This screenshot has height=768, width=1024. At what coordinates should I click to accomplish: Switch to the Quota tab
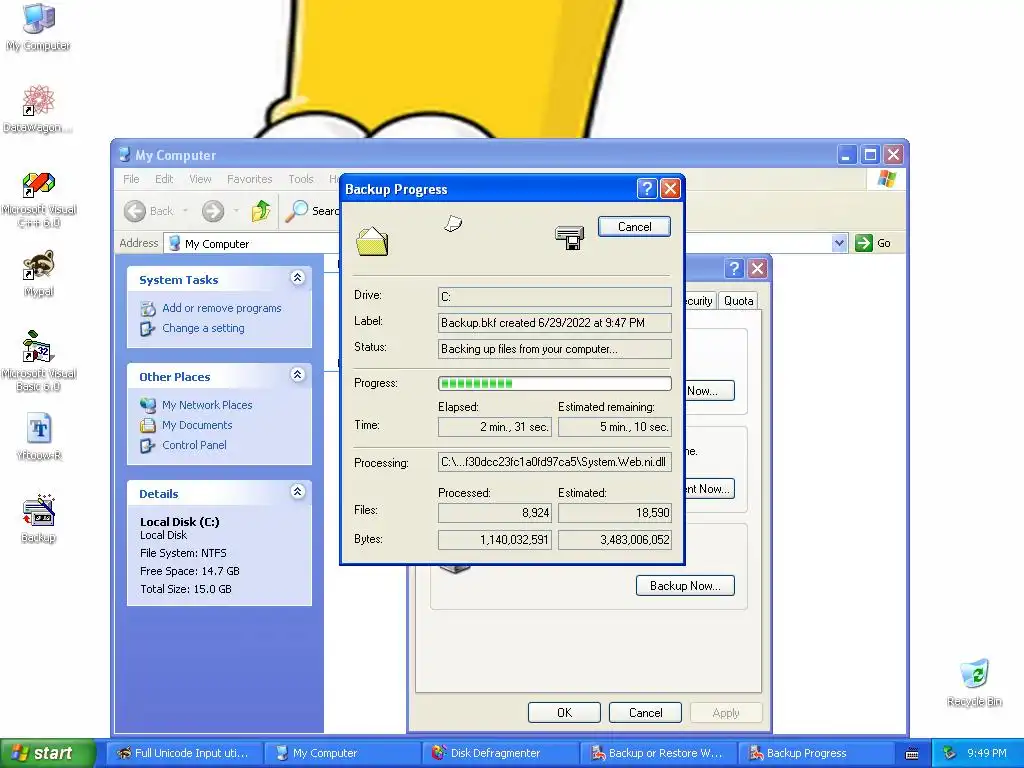pyautogui.click(x=738, y=300)
